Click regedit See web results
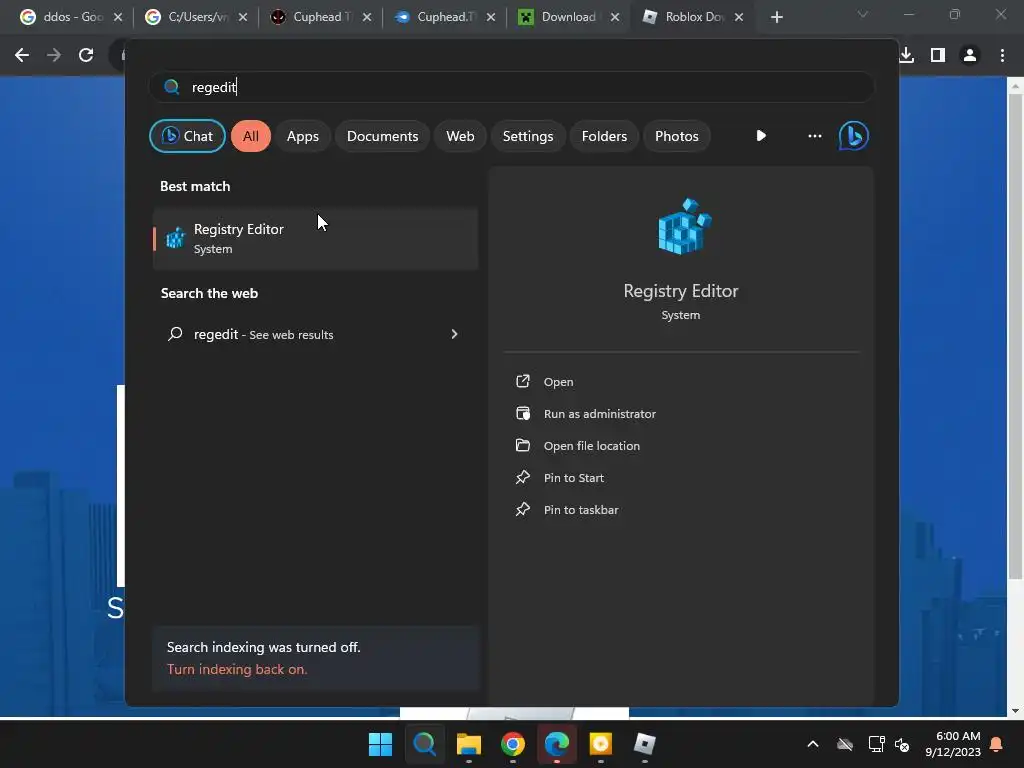The image size is (1024, 768). [313, 334]
